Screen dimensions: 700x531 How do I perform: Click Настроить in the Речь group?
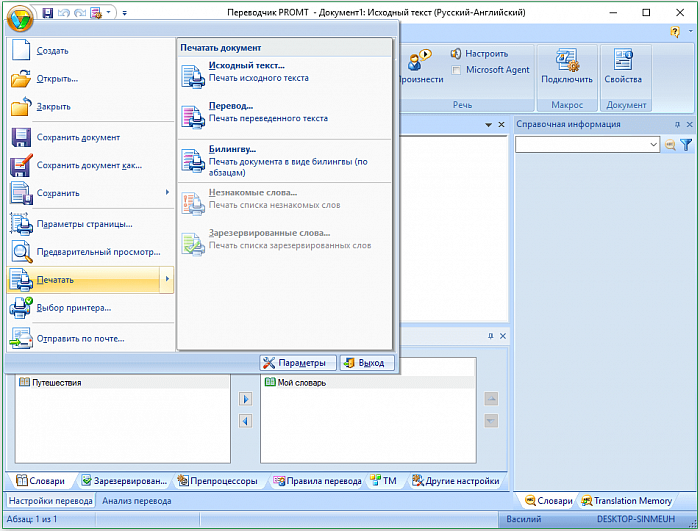479,54
